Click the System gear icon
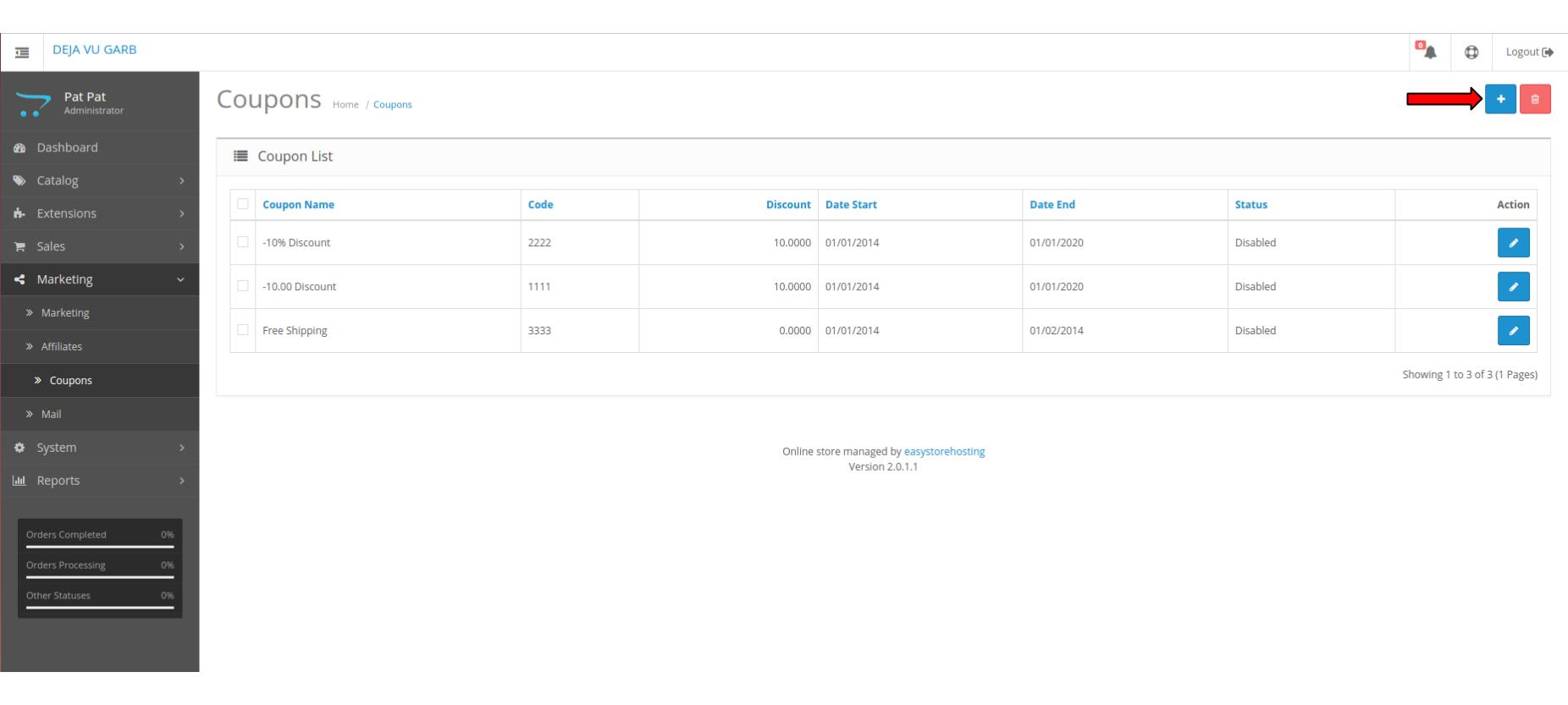Viewport: 1568px width, 705px height. click(19, 448)
